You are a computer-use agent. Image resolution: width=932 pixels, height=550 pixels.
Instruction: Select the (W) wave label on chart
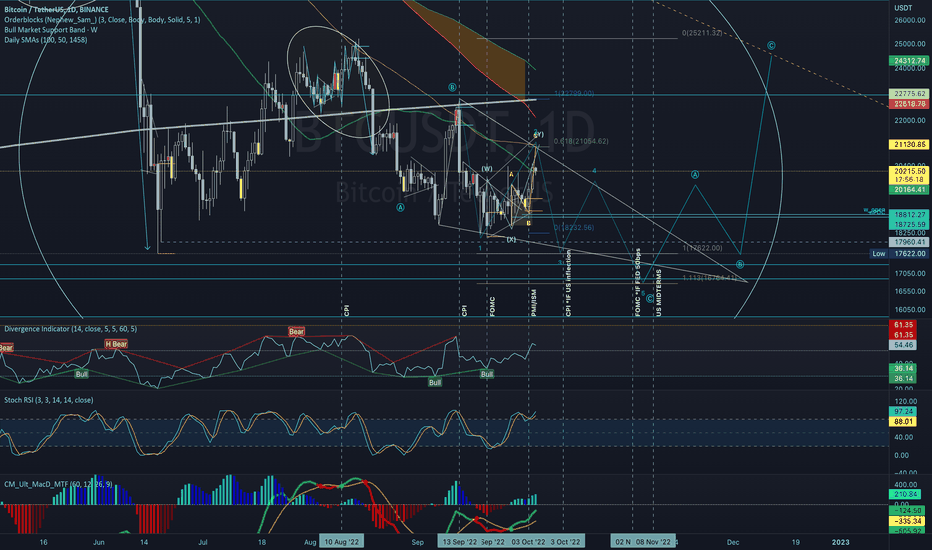tap(487, 169)
